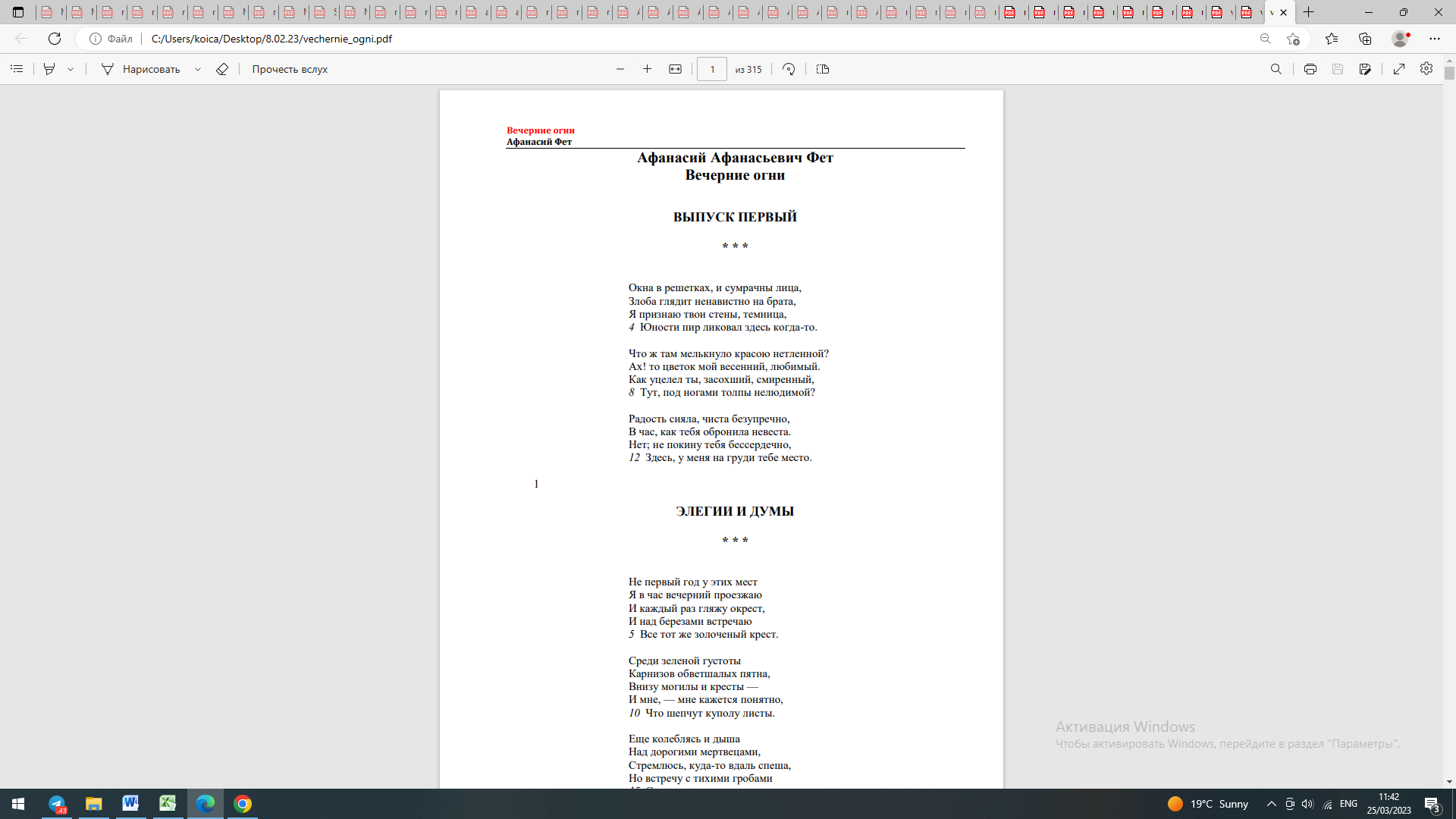Toggle the page view layout button
The image size is (1456, 819).
point(823,69)
